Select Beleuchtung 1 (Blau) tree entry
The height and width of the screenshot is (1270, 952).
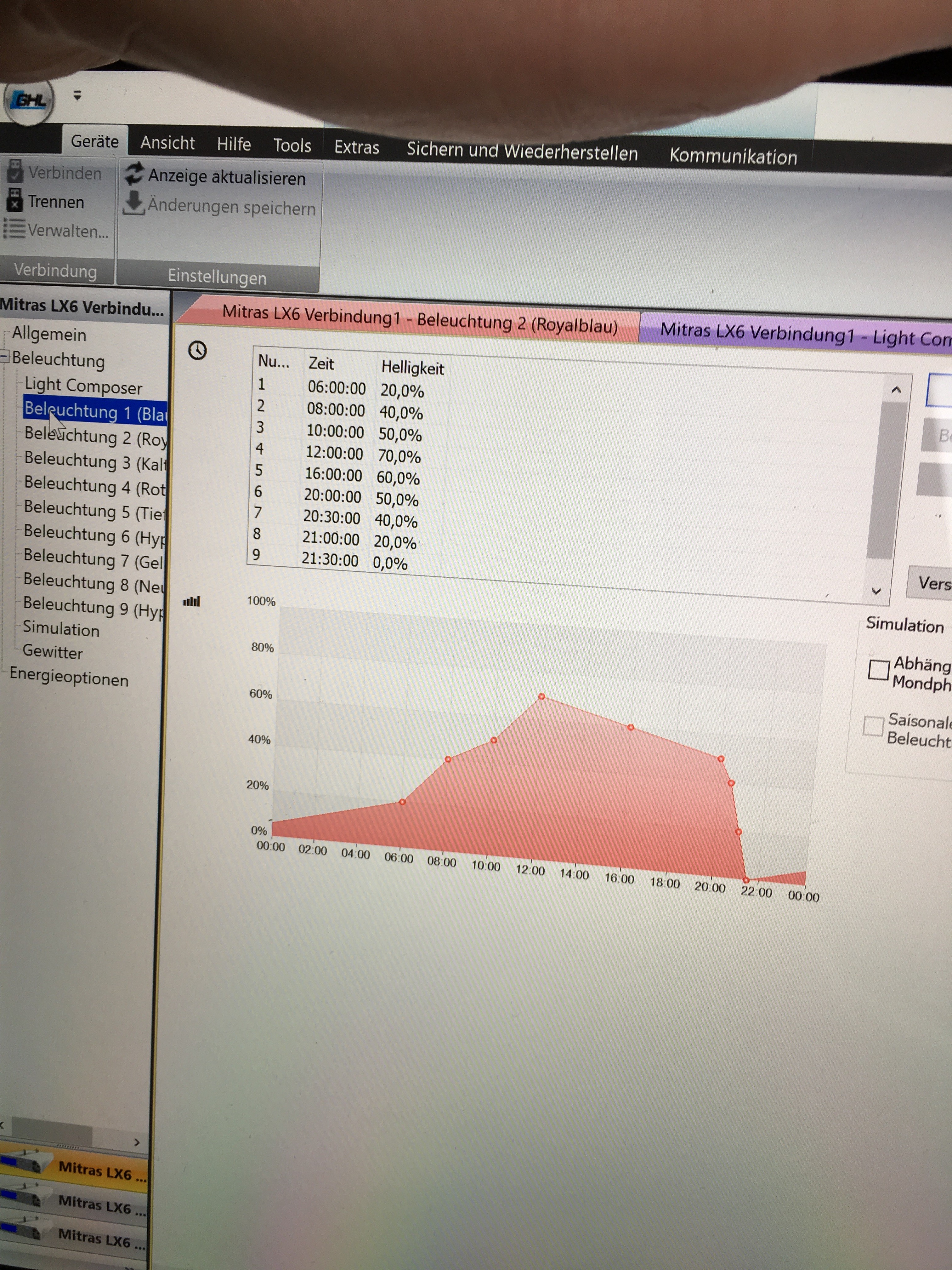[95, 411]
